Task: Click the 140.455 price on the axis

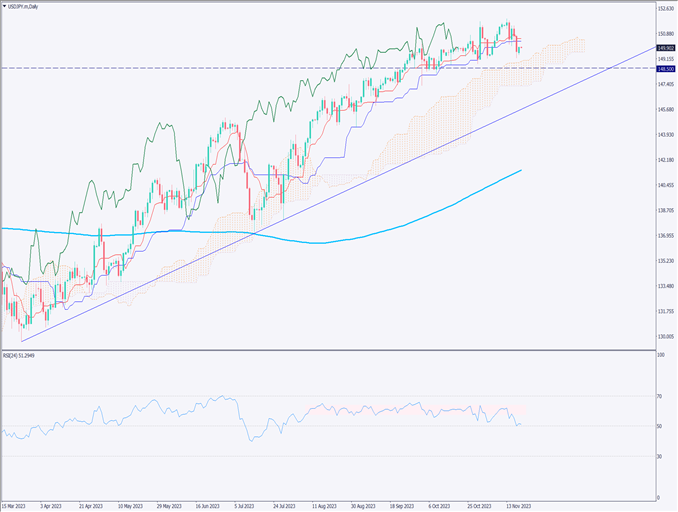Action: point(664,186)
